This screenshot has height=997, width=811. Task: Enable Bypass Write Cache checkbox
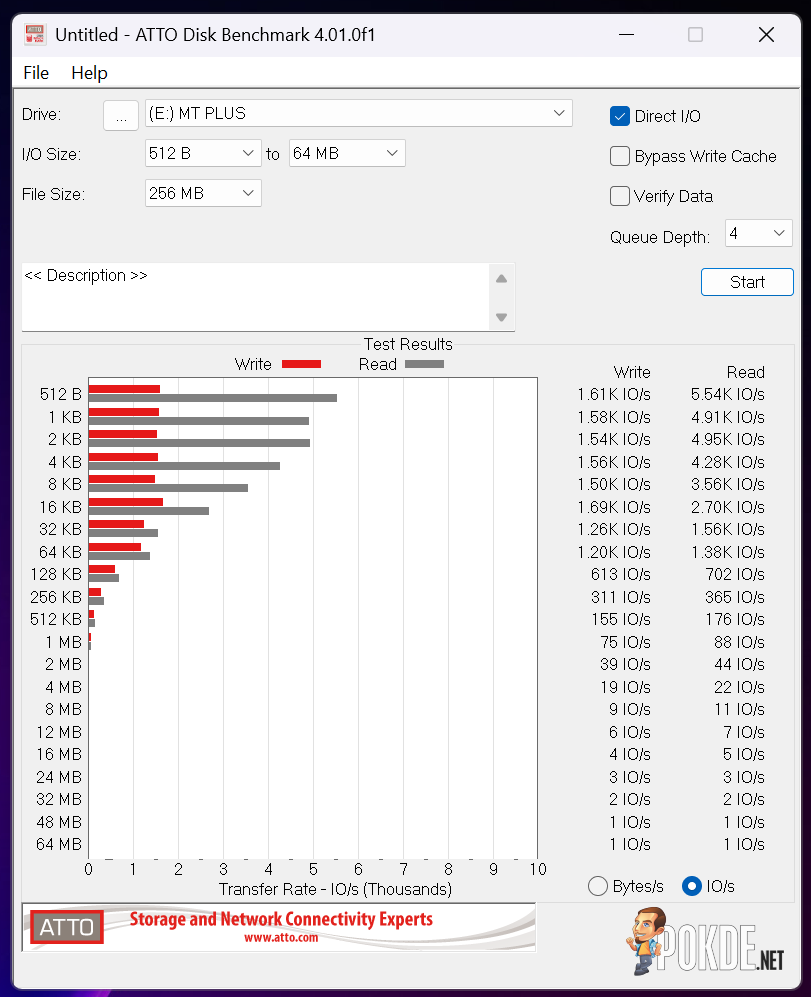620,156
